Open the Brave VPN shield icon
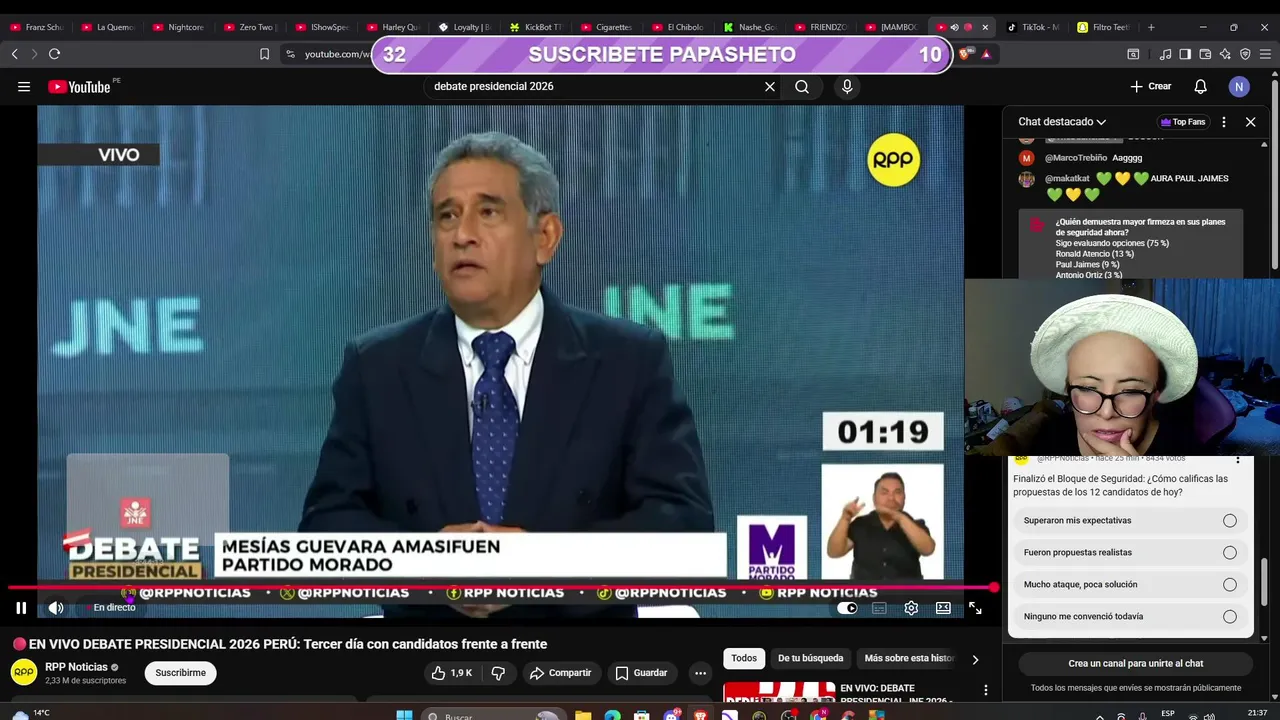Image resolution: width=1280 pixels, height=720 pixels. coord(1245,54)
